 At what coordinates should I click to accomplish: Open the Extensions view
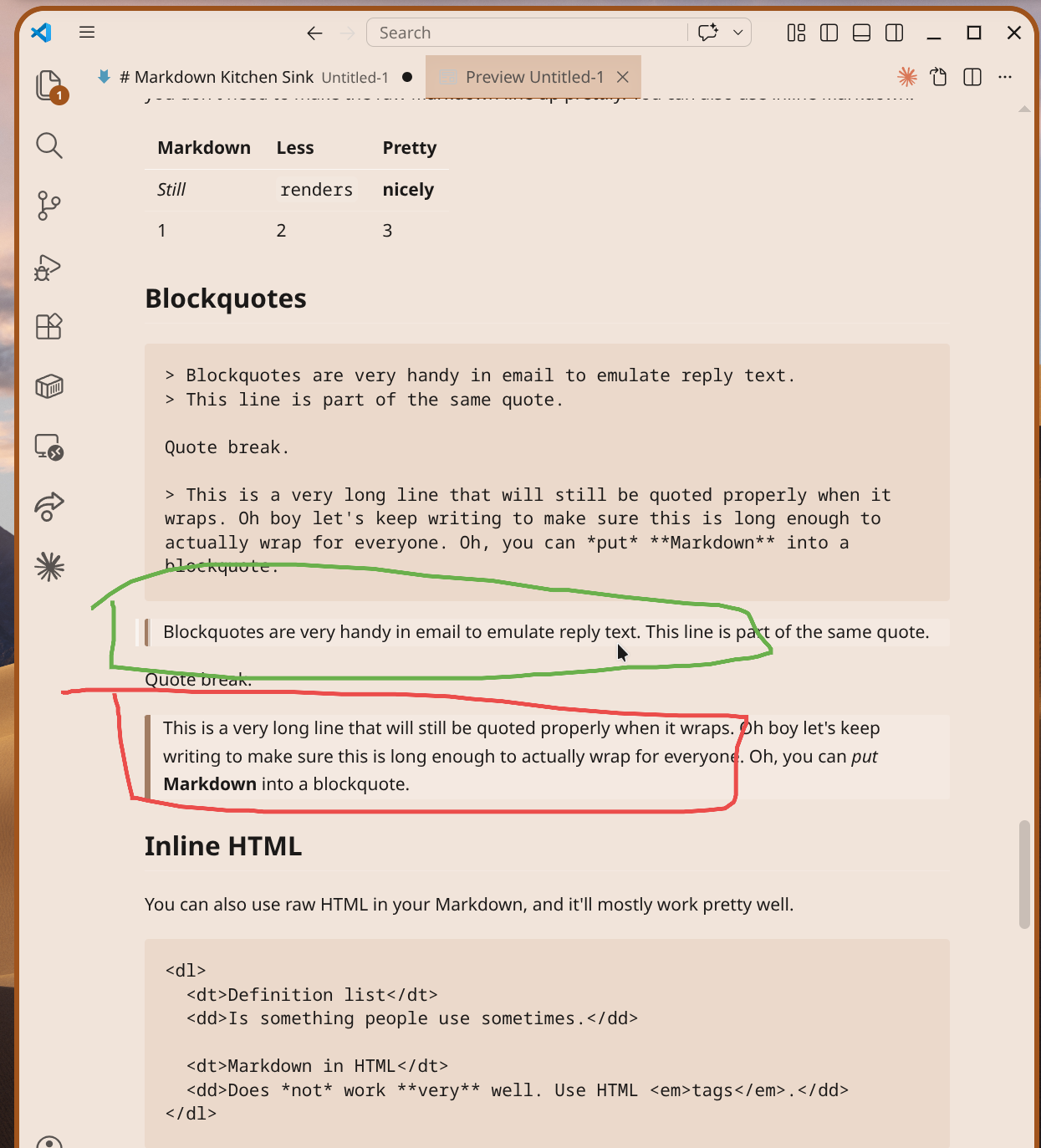49,326
